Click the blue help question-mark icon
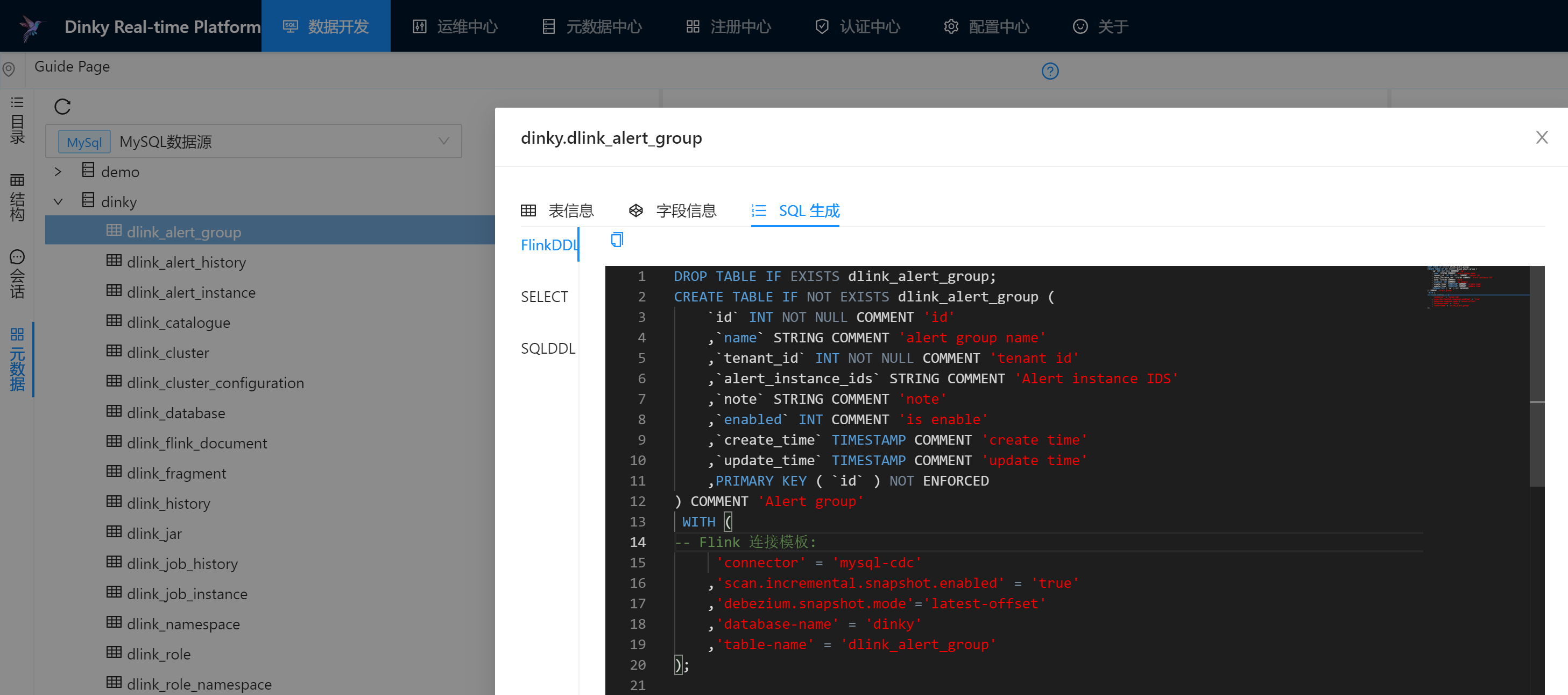Screen dimensions: 1568x695 point(1049,71)
